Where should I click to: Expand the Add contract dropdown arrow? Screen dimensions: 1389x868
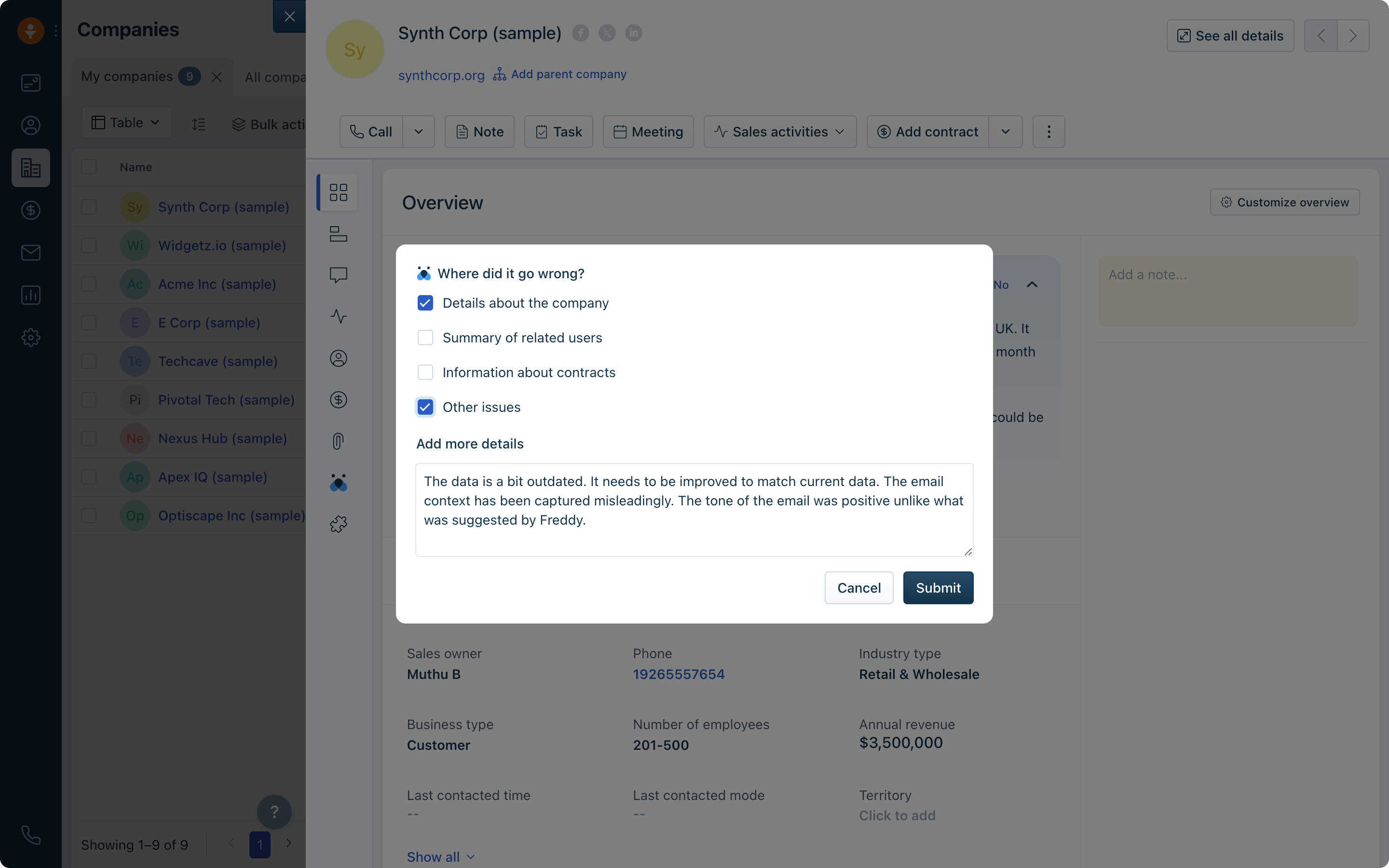click(1005, 132)
